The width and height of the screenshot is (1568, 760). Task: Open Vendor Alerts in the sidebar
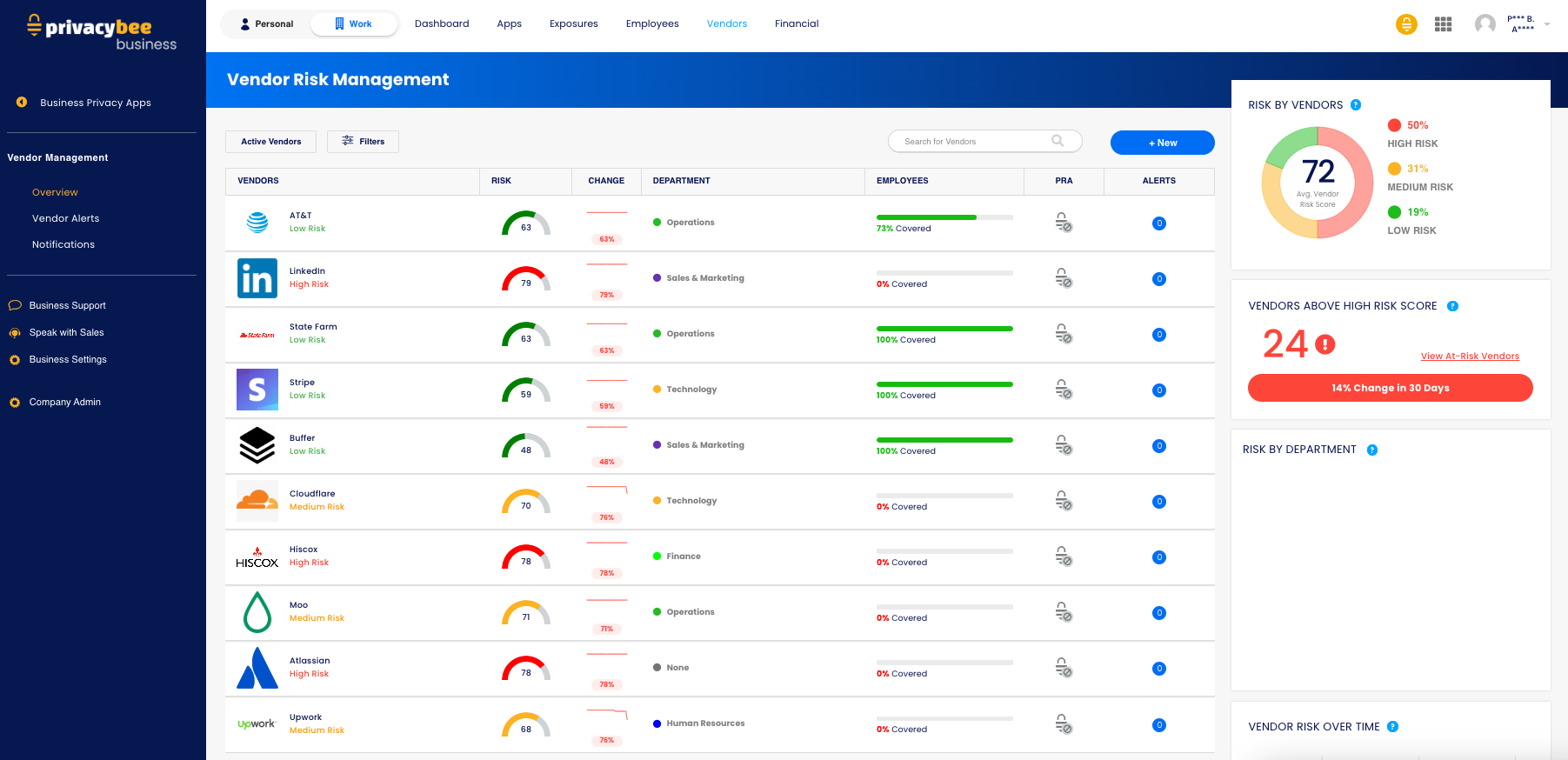click(x=66, y=218)
